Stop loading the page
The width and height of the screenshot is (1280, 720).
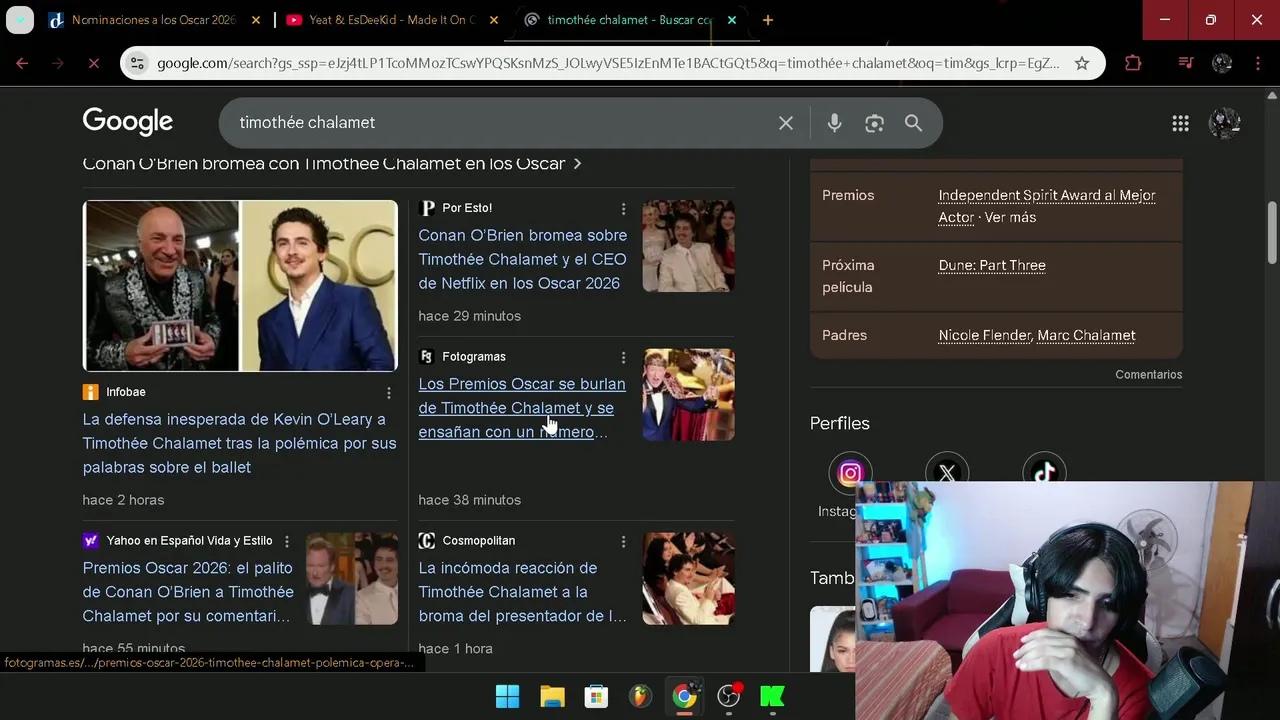pyautogui.click(x=93, y=63)
